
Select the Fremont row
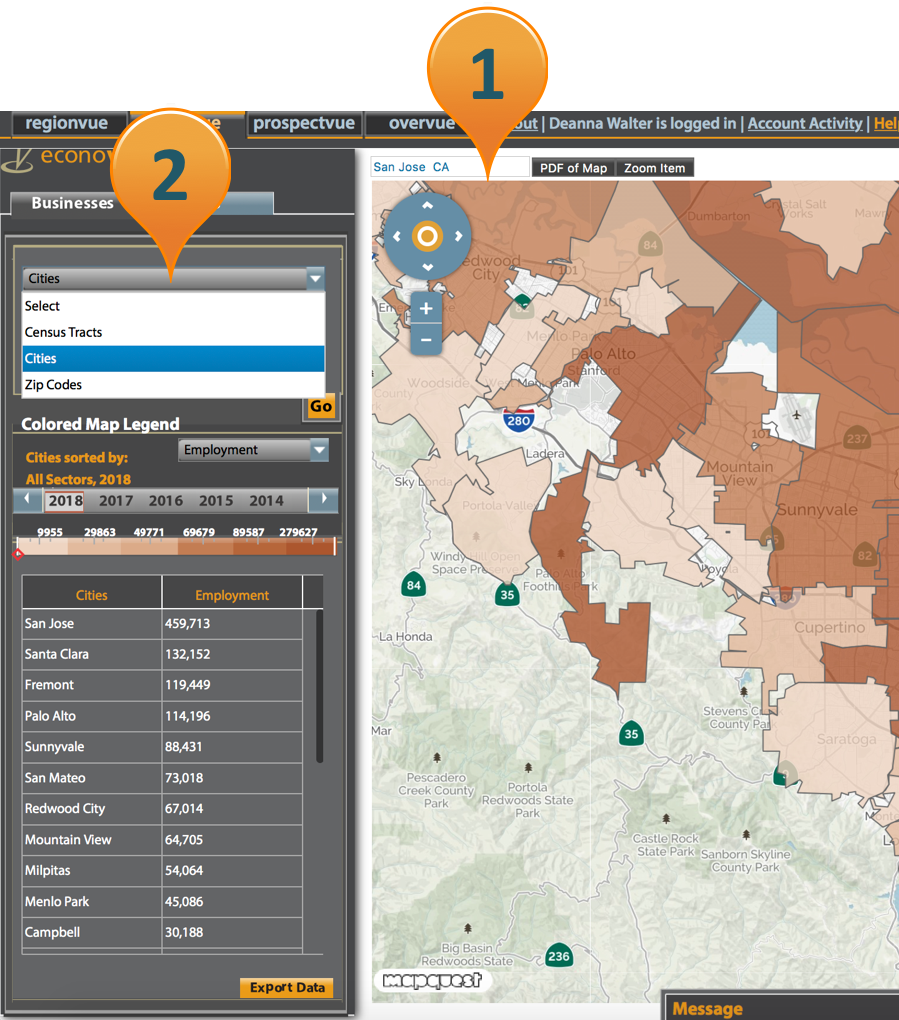pos(163,685)
